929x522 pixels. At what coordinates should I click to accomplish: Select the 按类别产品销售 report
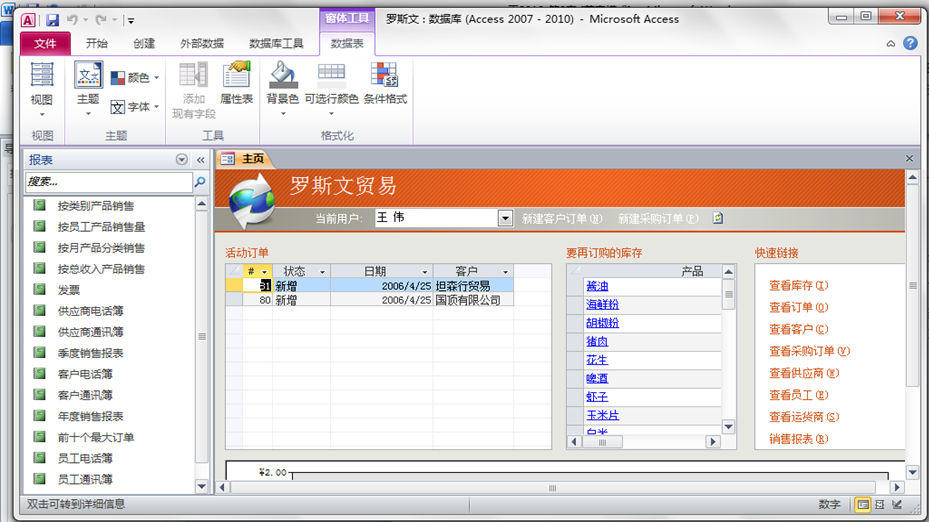95,206
